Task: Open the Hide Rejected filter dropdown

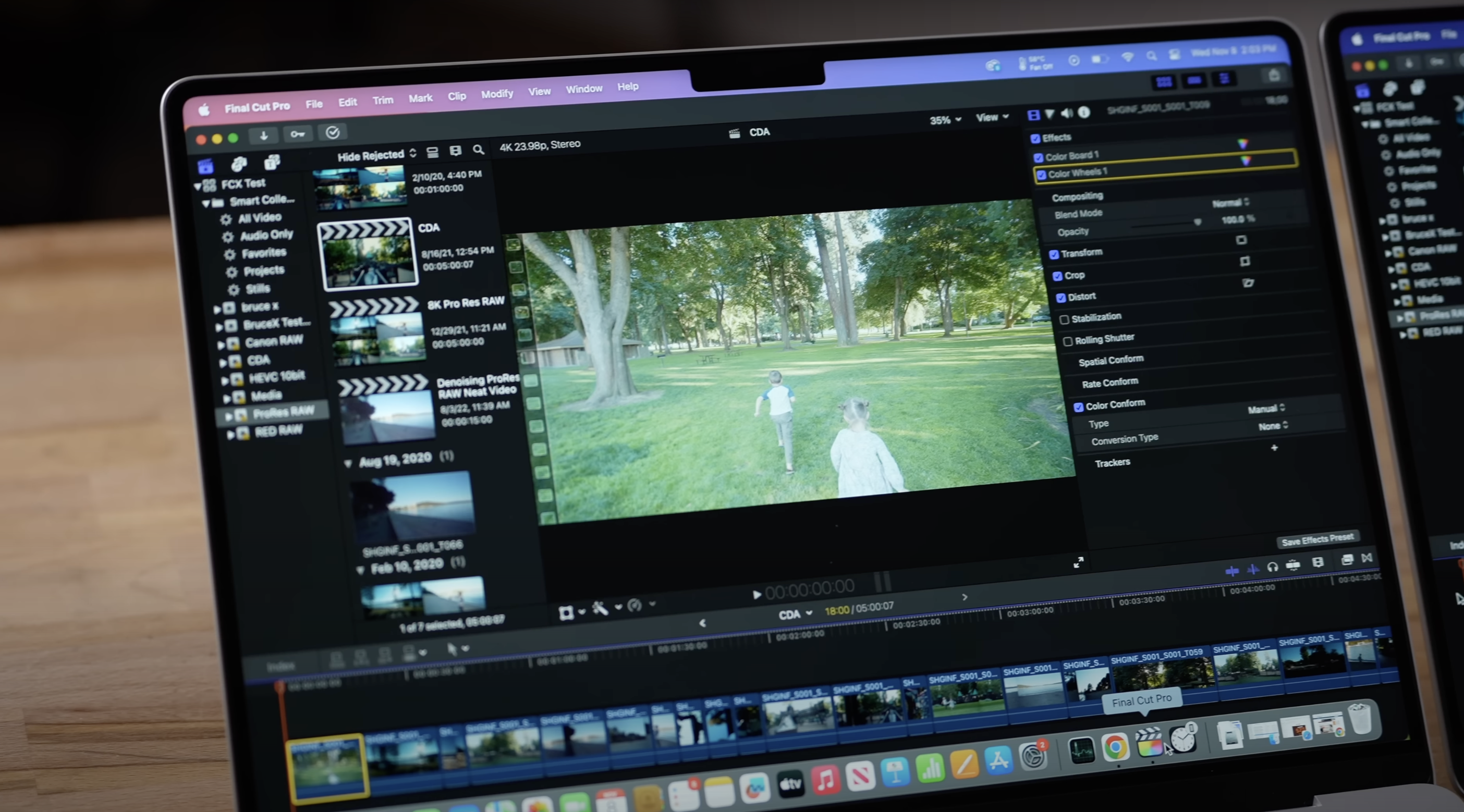Action: pyautogui.click(x=377, y=155)
